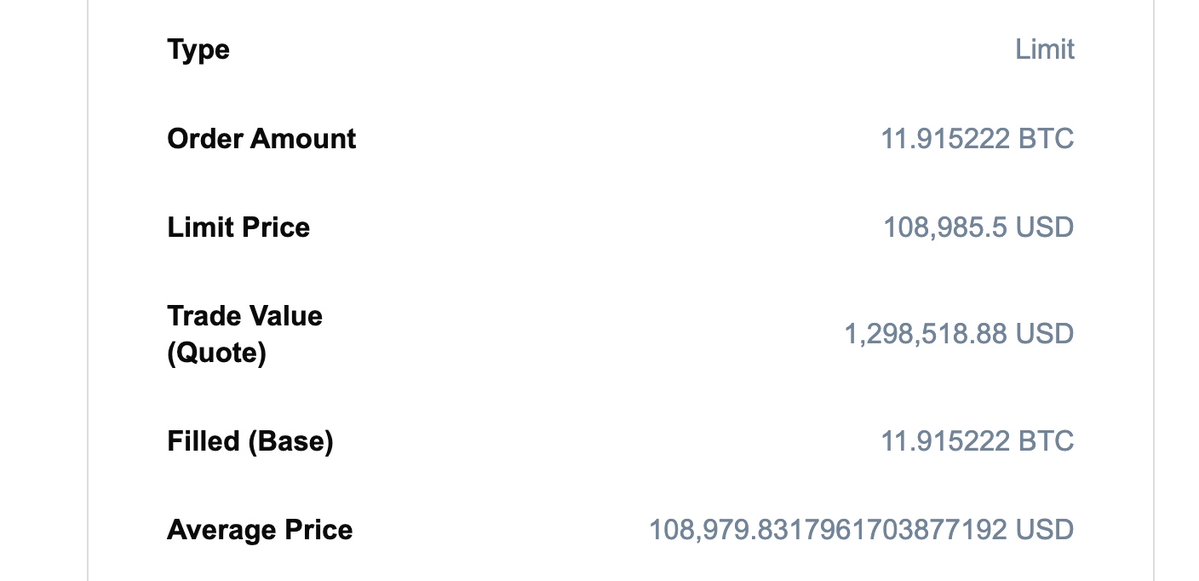Click the BTC unit in Filled (Base) row
1199x581 pixels.
(1046, 440)
